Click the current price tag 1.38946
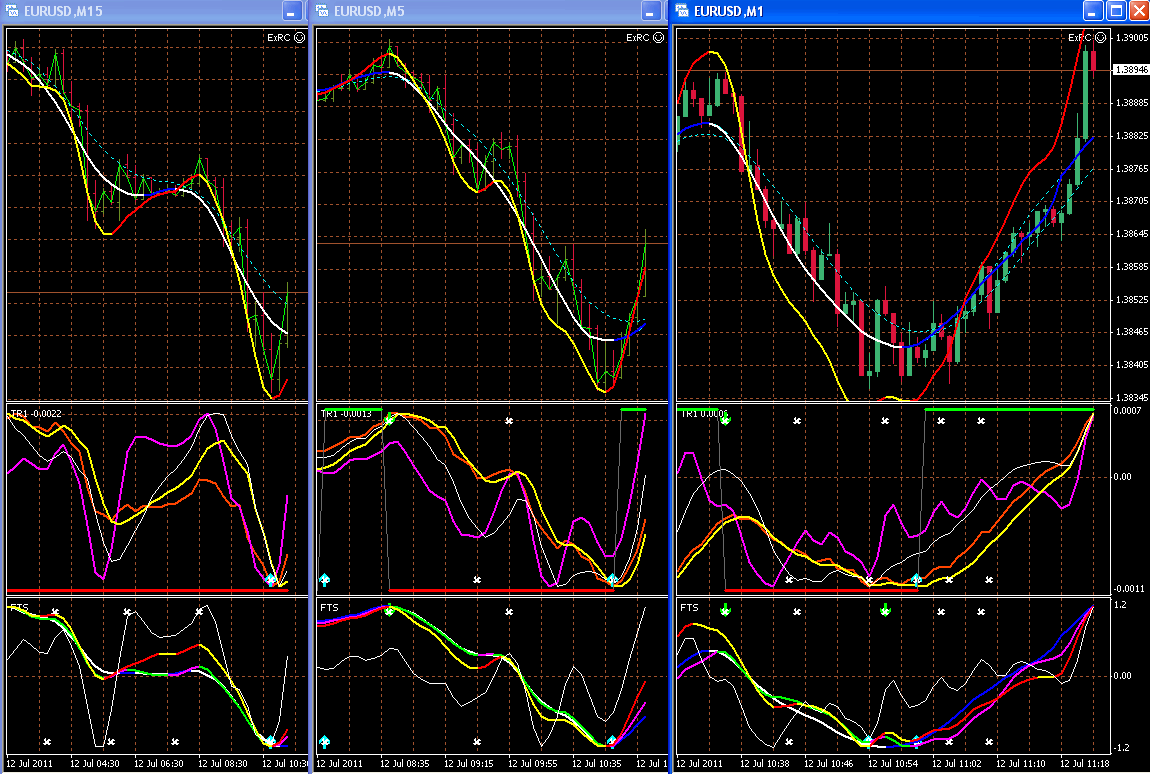This screenshot has height=774, width=1150. [x=1131, y=70]
